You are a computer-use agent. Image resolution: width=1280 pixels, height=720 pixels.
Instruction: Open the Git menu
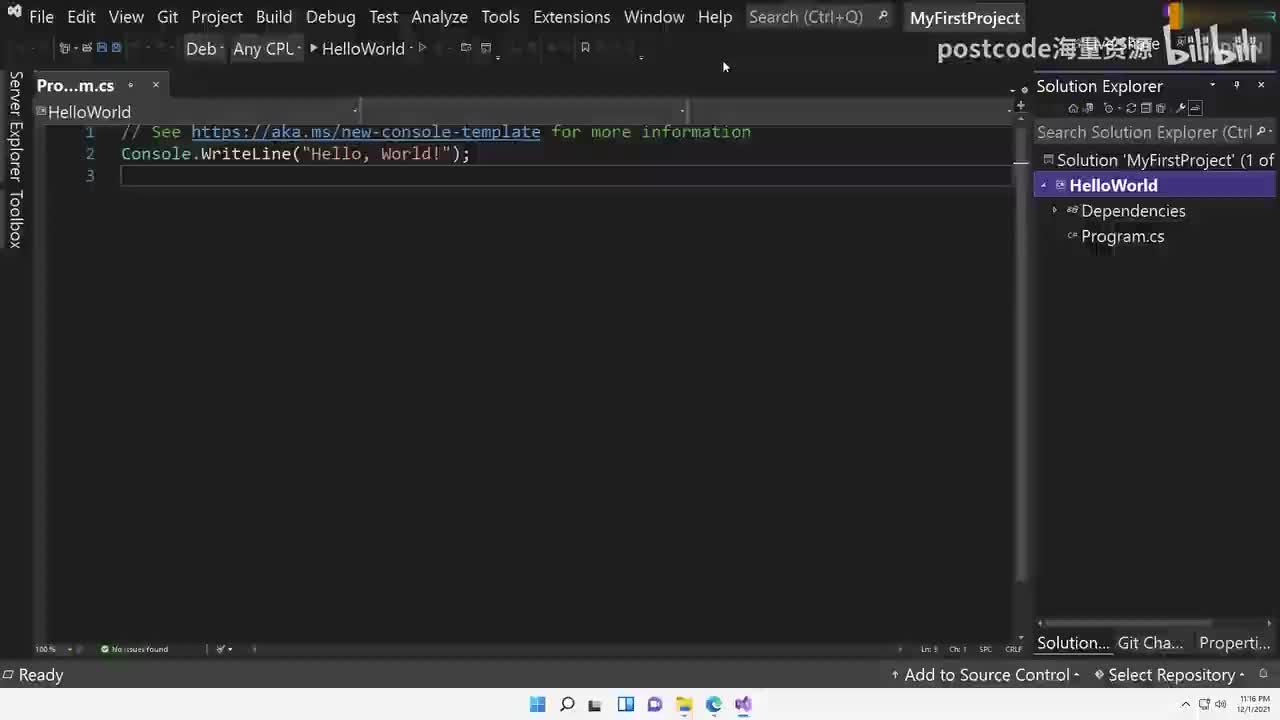167,17
